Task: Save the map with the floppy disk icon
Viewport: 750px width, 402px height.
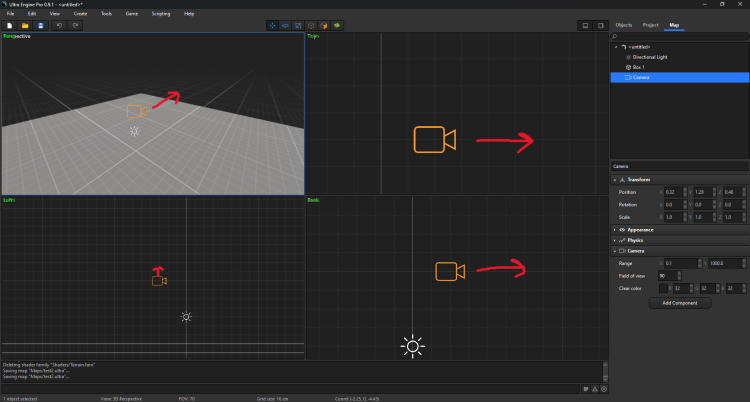Action: (39, 24)
